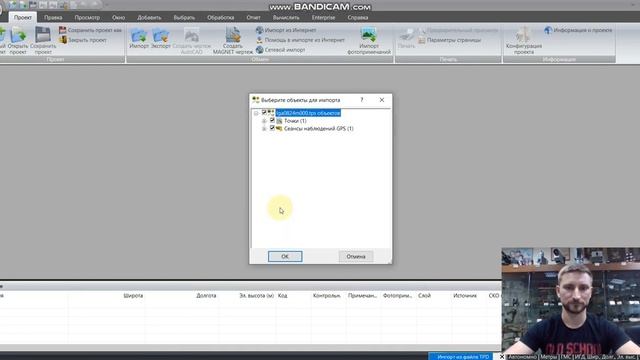Expand the Точки (1) node
Screen dimensions: 640x360
[264, 121]
